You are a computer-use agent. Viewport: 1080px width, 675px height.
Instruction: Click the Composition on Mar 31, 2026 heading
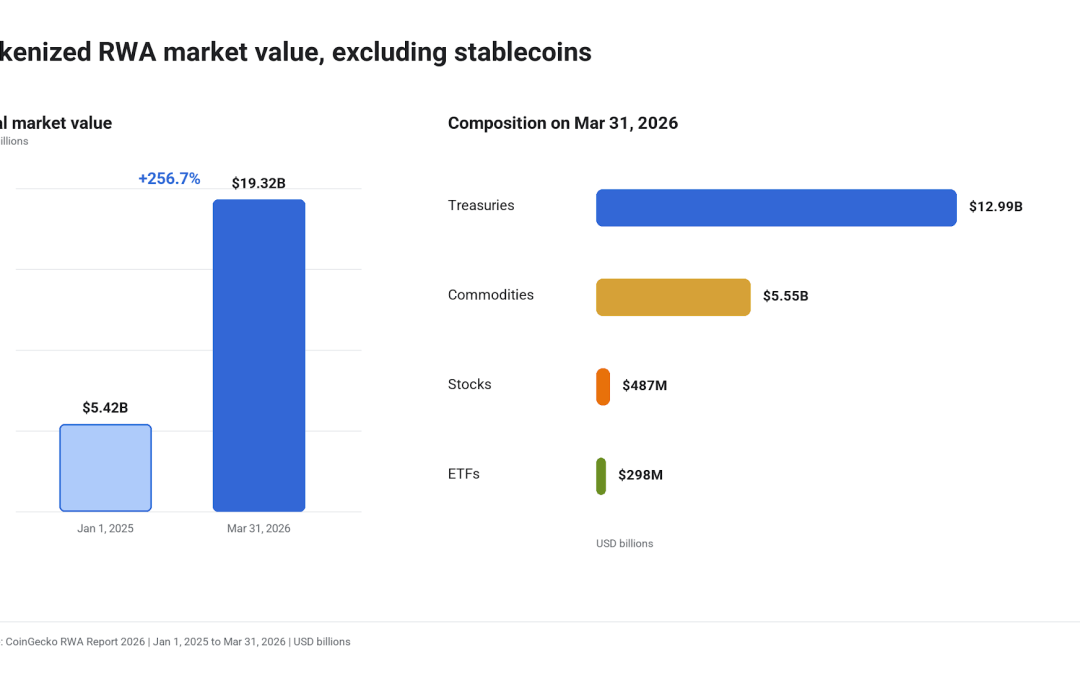[x=563, y=123]
